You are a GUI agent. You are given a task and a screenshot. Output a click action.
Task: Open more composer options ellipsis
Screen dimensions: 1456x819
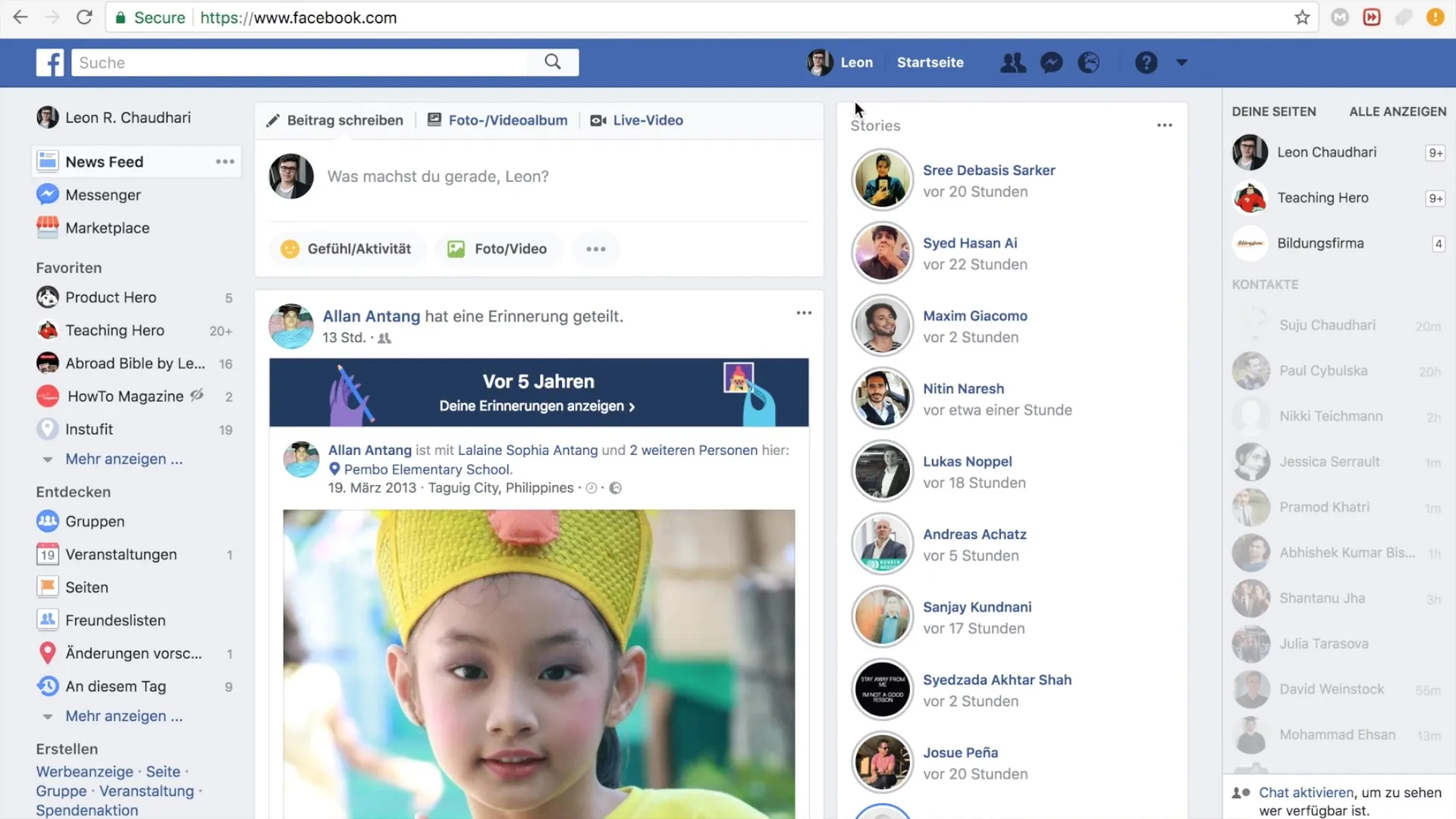point(596,249)
